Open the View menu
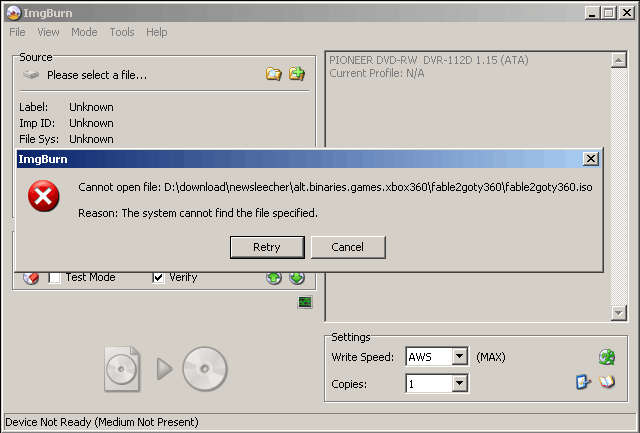The width and height of the screenshot is (640, 433). pyautogui.click(x=48, y=32)
